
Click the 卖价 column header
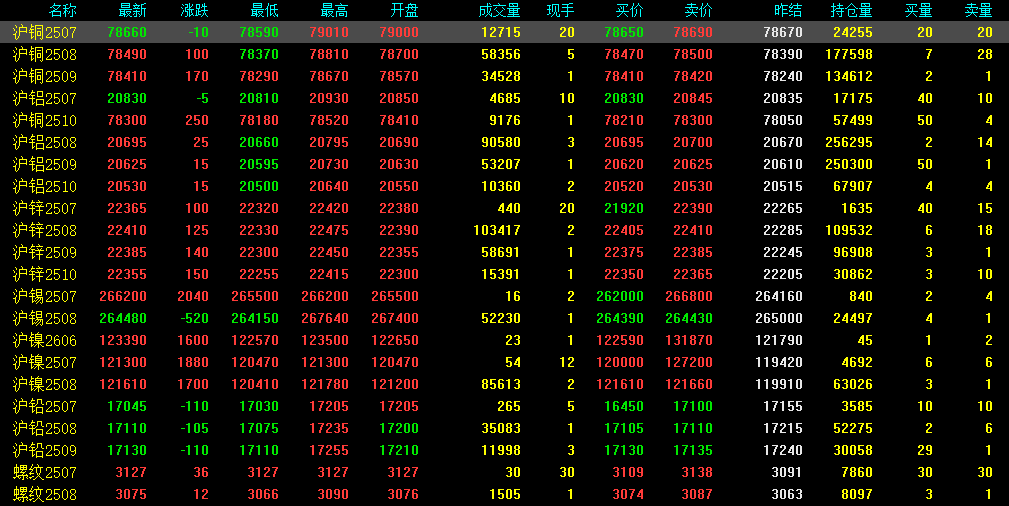point(699,10)
